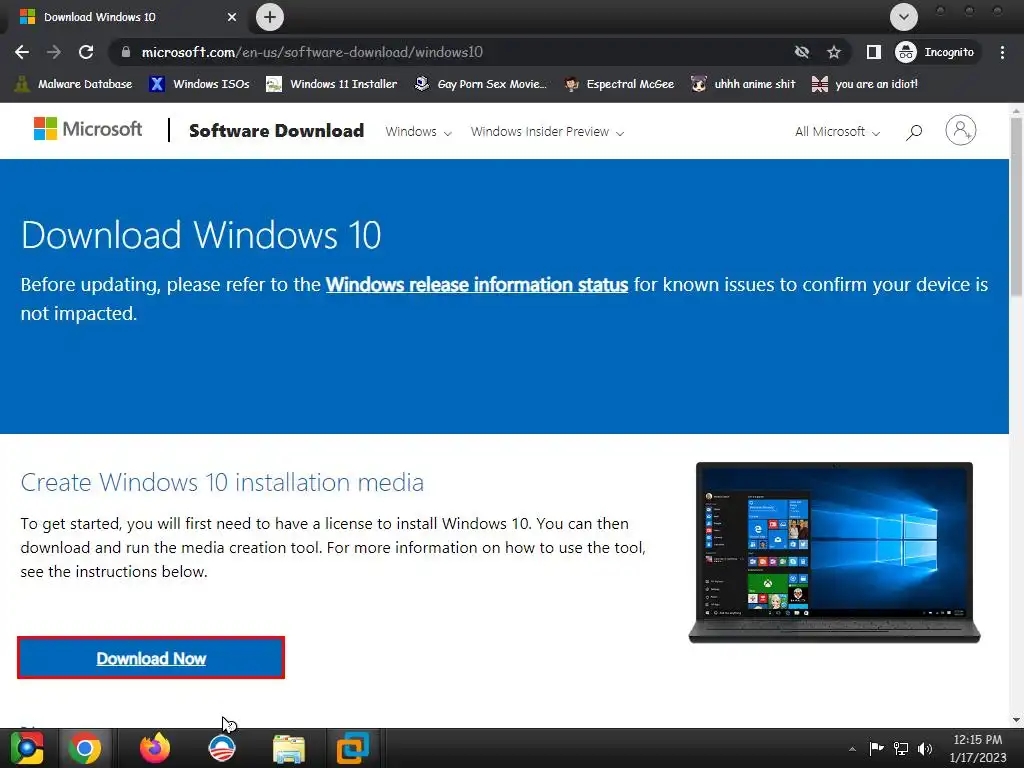Expand the Windows navigation dropdown
Image resolution: width=1024 pixels, height=768 pixels.
point(418,131)
